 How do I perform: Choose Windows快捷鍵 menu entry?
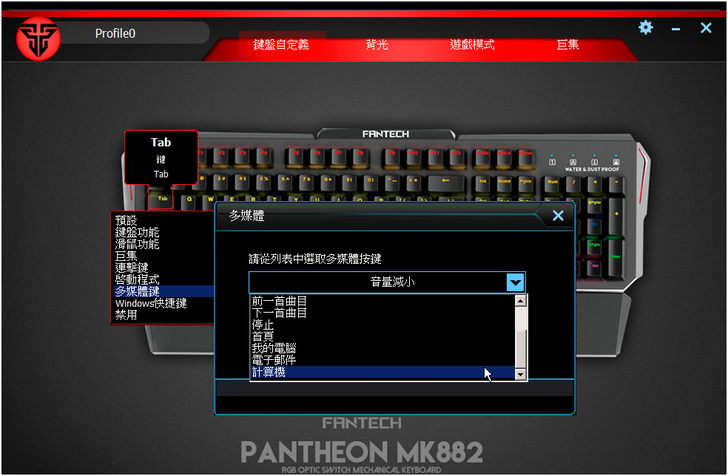(x=162, y=303)
